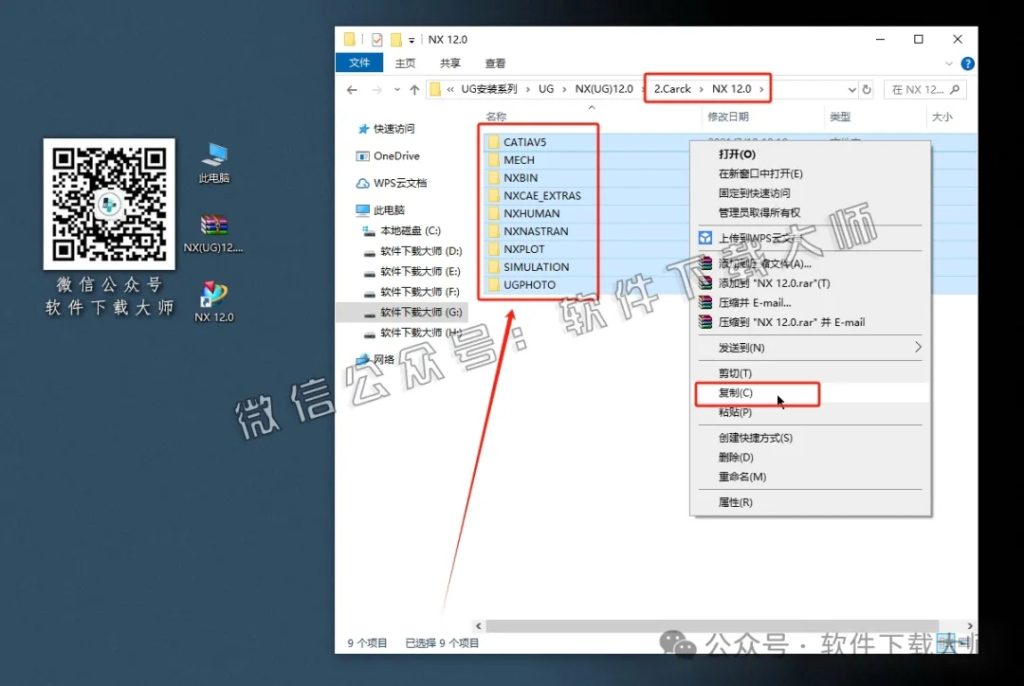Click the back navigation arrow
The height and width of the screenshot is (686, 1024).
[350, 88]
